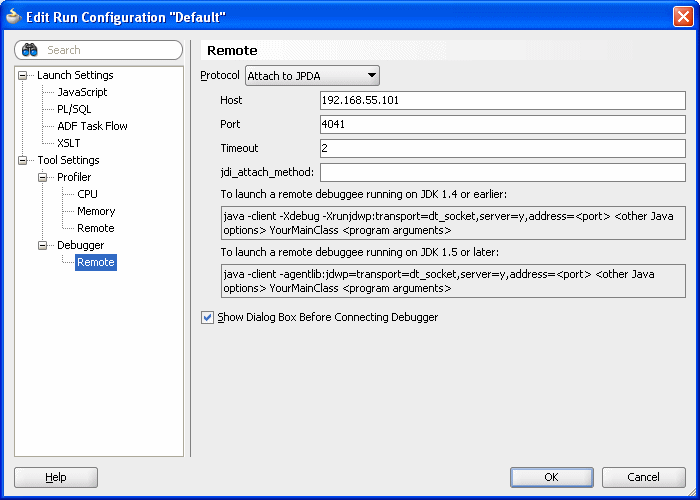
Task: Select Remote under Profiler
Action: (96, 228)
